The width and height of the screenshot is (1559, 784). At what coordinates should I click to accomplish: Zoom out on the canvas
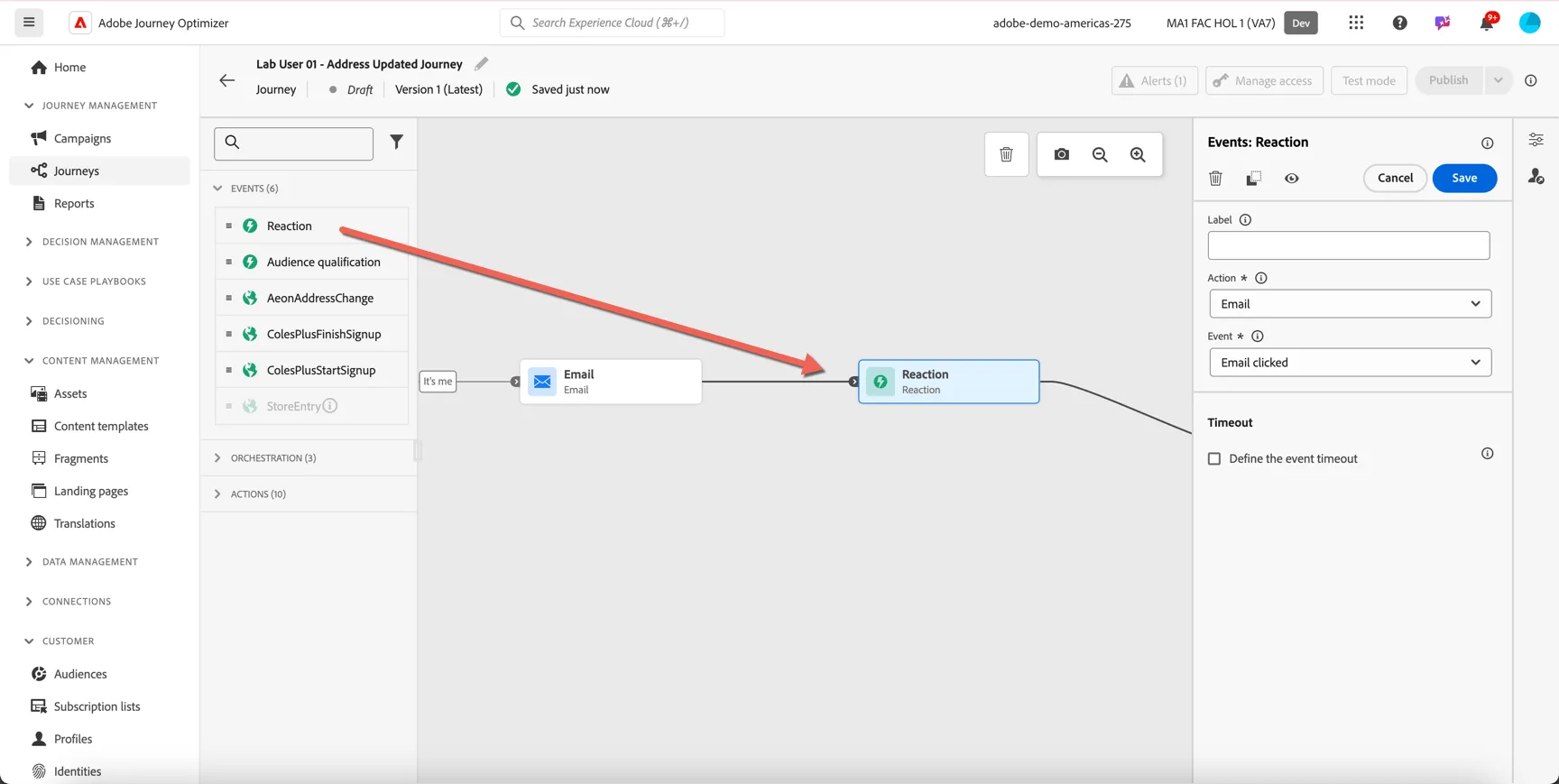(1100, 154)
